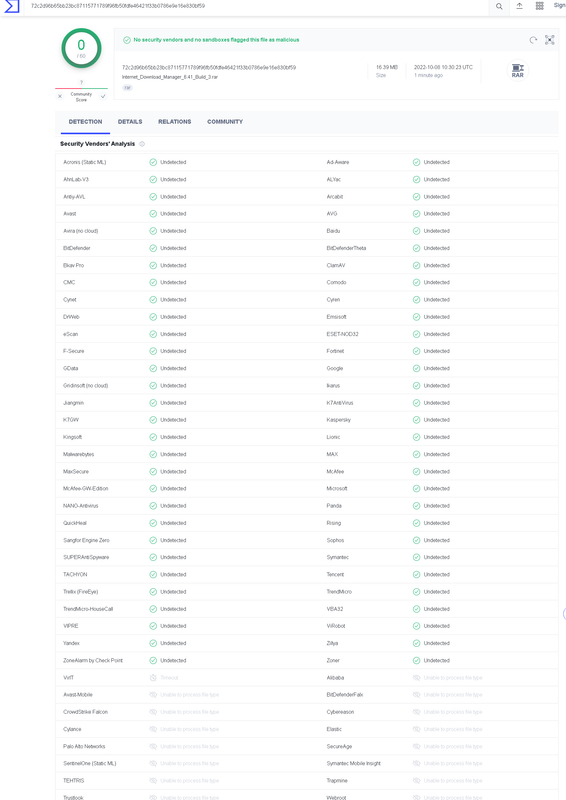Click the check icon in Avast row
Viewport: 566px width, 800px height.
point(153,214)
